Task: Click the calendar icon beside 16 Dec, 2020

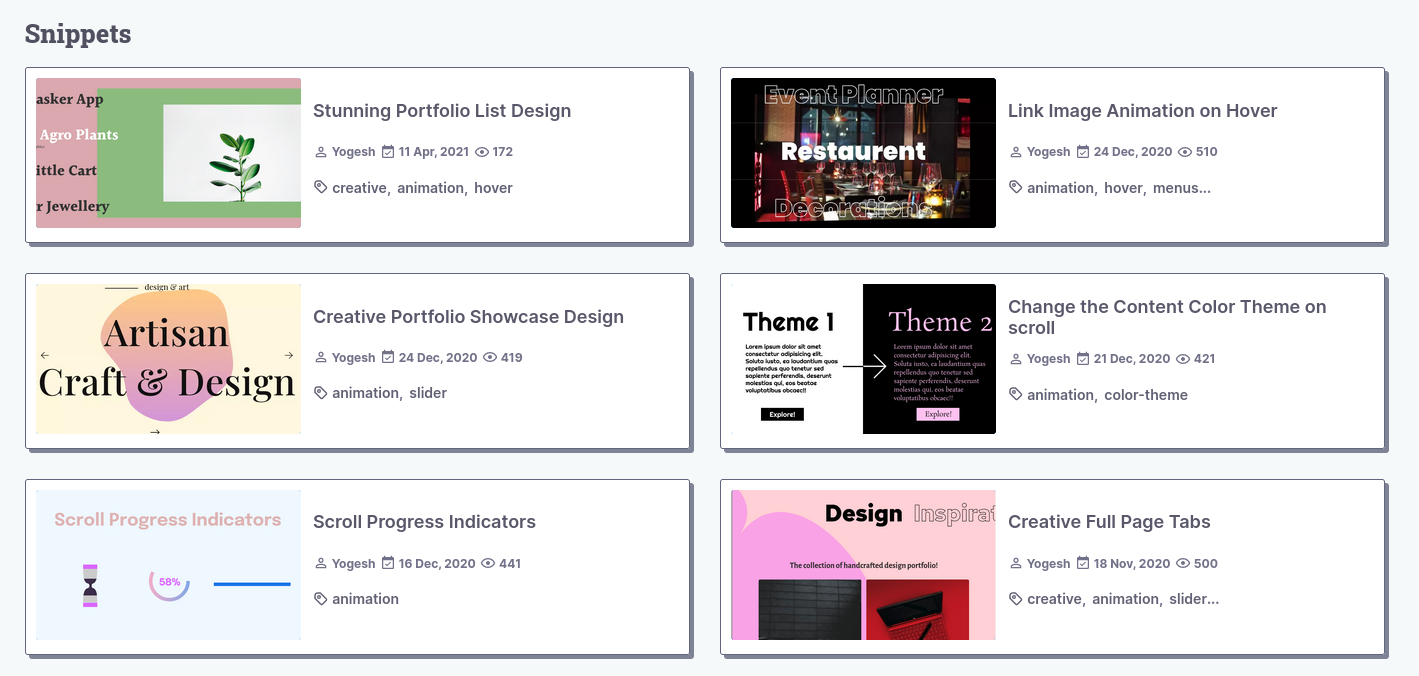Action: (x=388, y=563)
